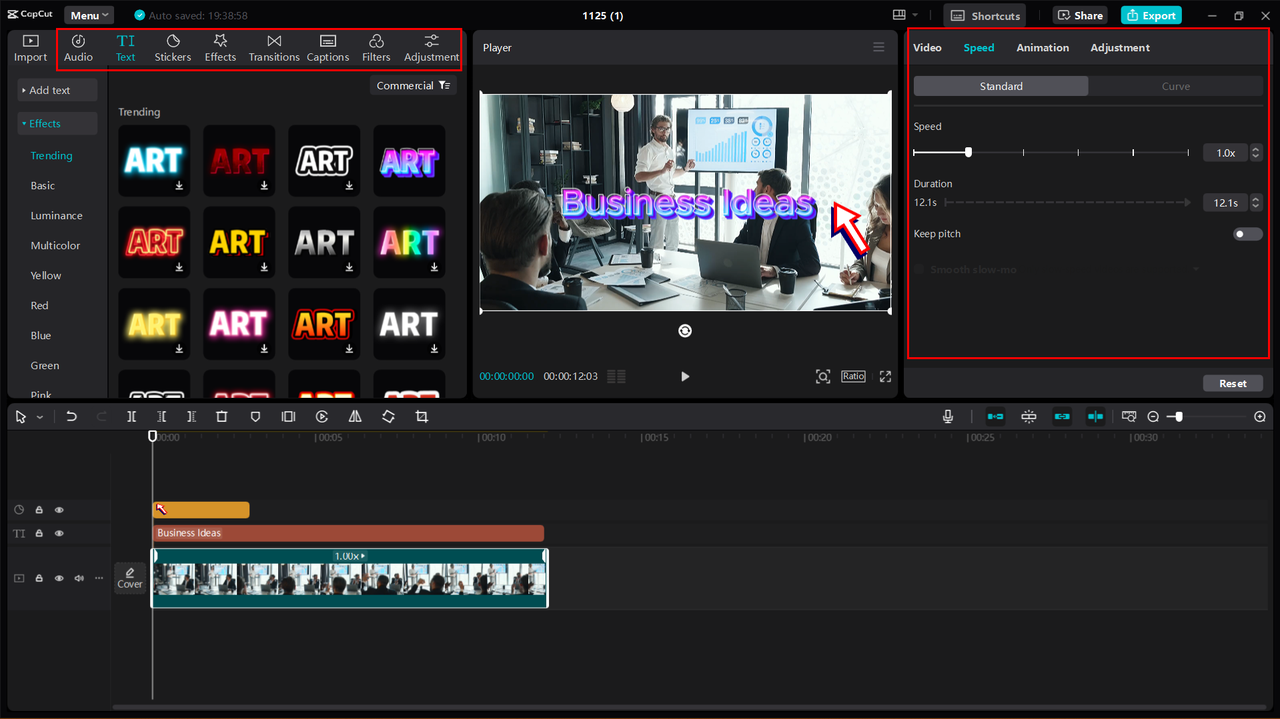Open the layout dropdown in title bar
This screenshot has width=1280, height=719.
906,15
